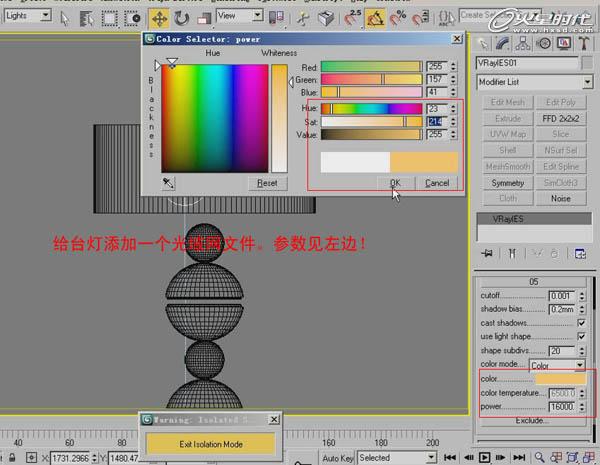Click Play Animation button
The image size is (600, 465).
point(484,458)
